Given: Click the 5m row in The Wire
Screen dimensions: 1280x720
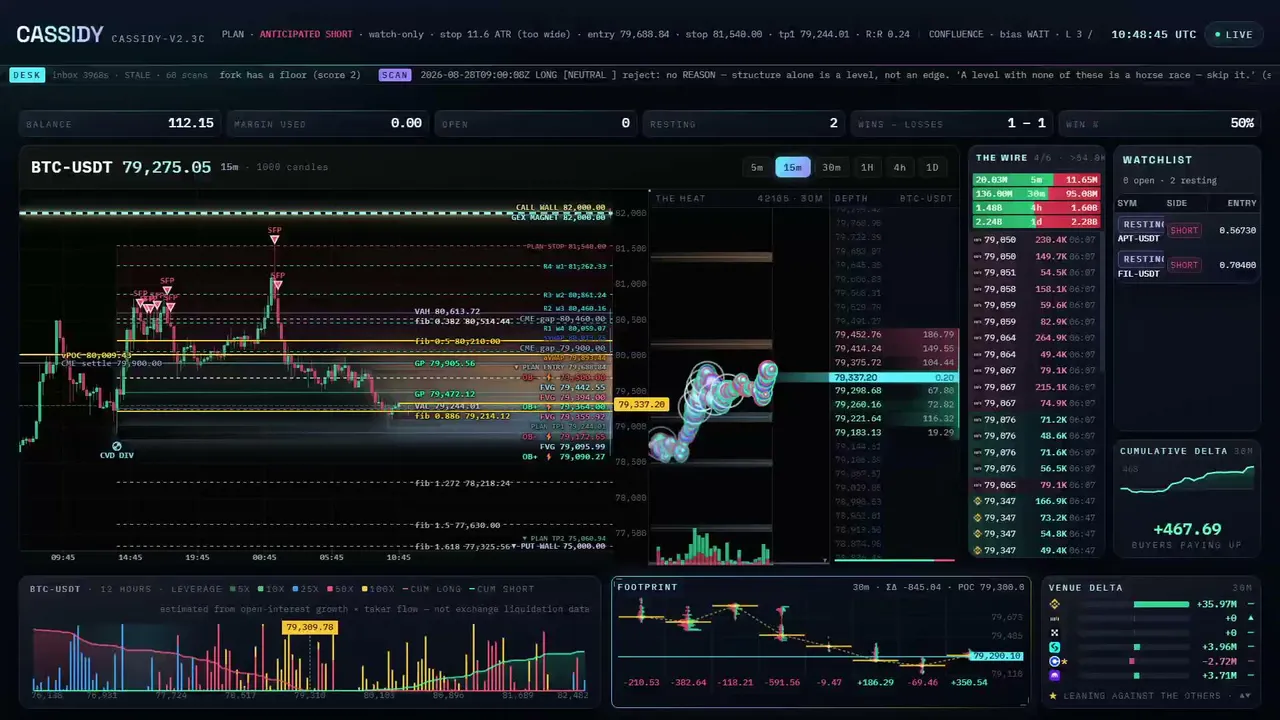Looking at the screenshot, I should click(1037, 180).
